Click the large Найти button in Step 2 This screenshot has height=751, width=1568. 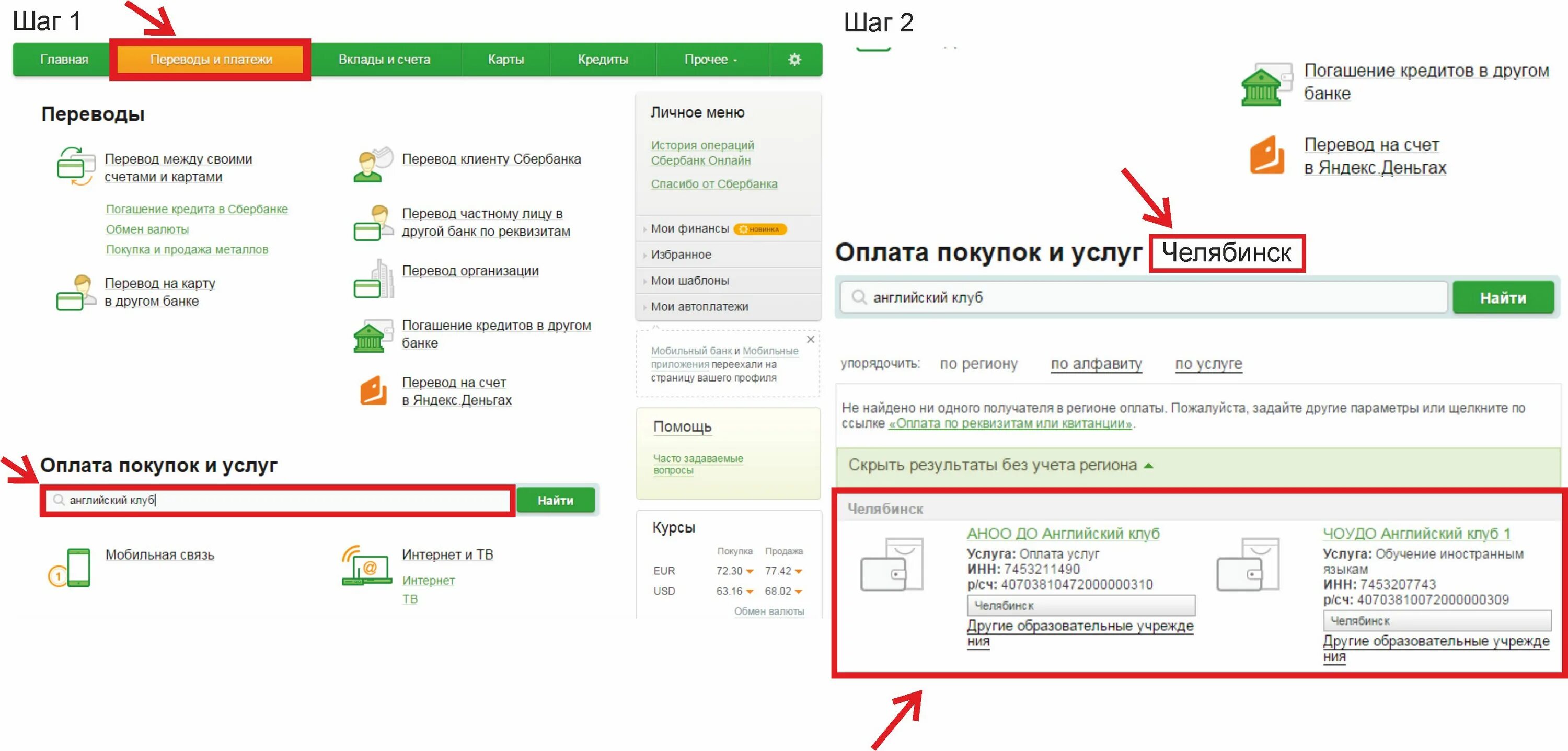pyautogui.click(x=1503, y=297)
